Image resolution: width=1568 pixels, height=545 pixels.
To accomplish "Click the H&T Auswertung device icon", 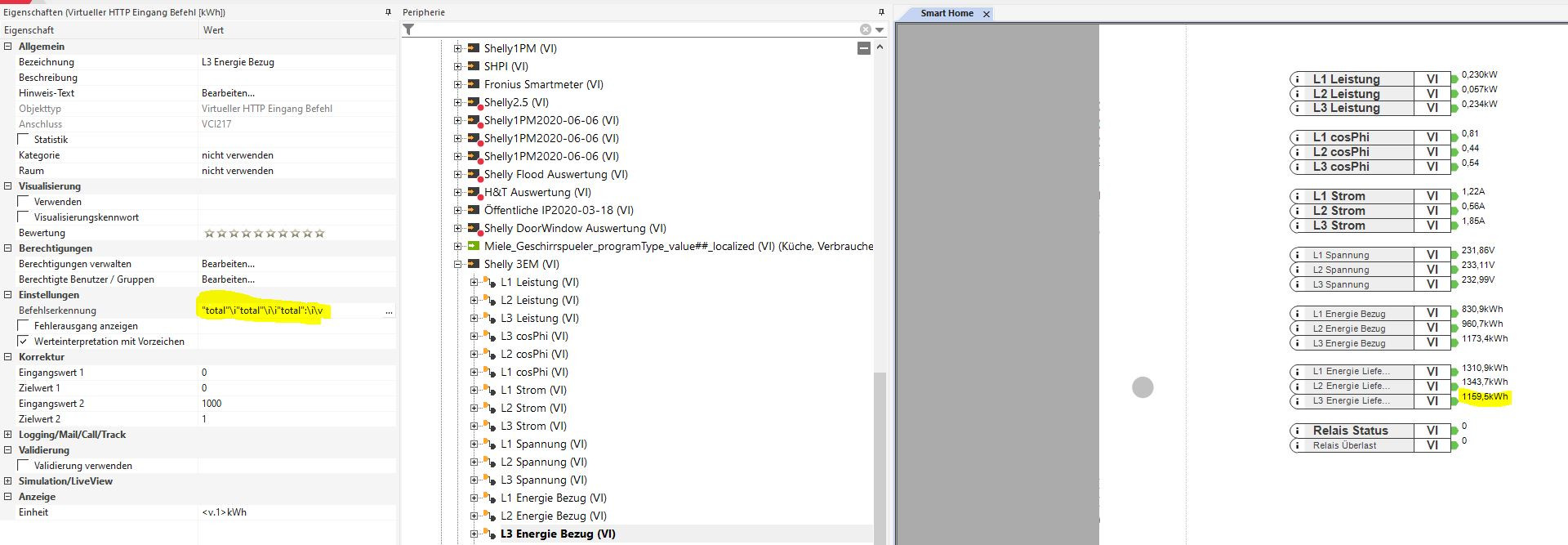I will pyautogui.click(x=473, y=193).
